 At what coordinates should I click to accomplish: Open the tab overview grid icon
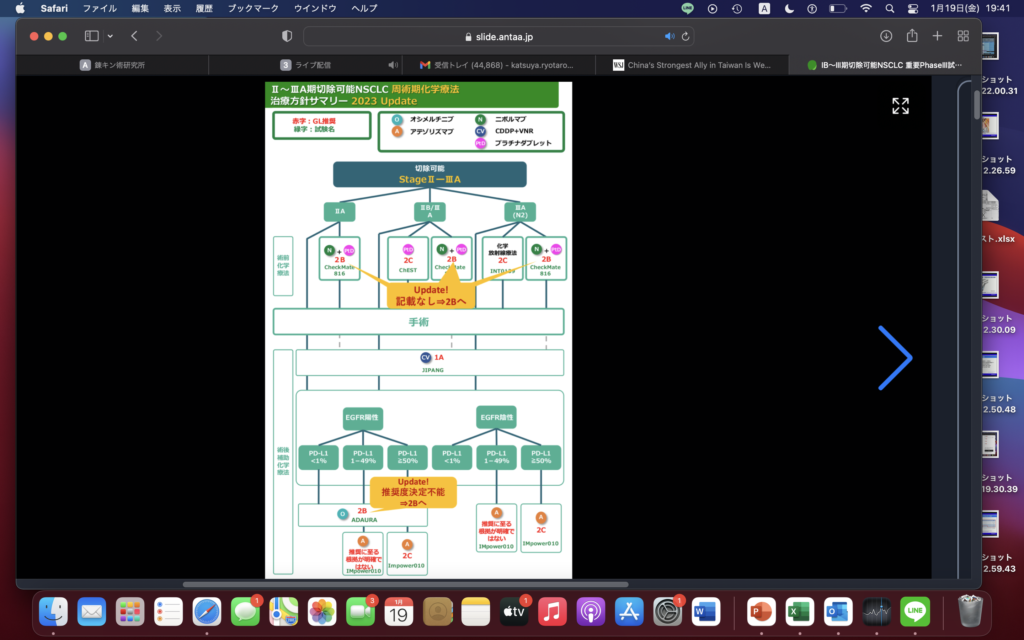pyautogui.click(x=963, y=36)
